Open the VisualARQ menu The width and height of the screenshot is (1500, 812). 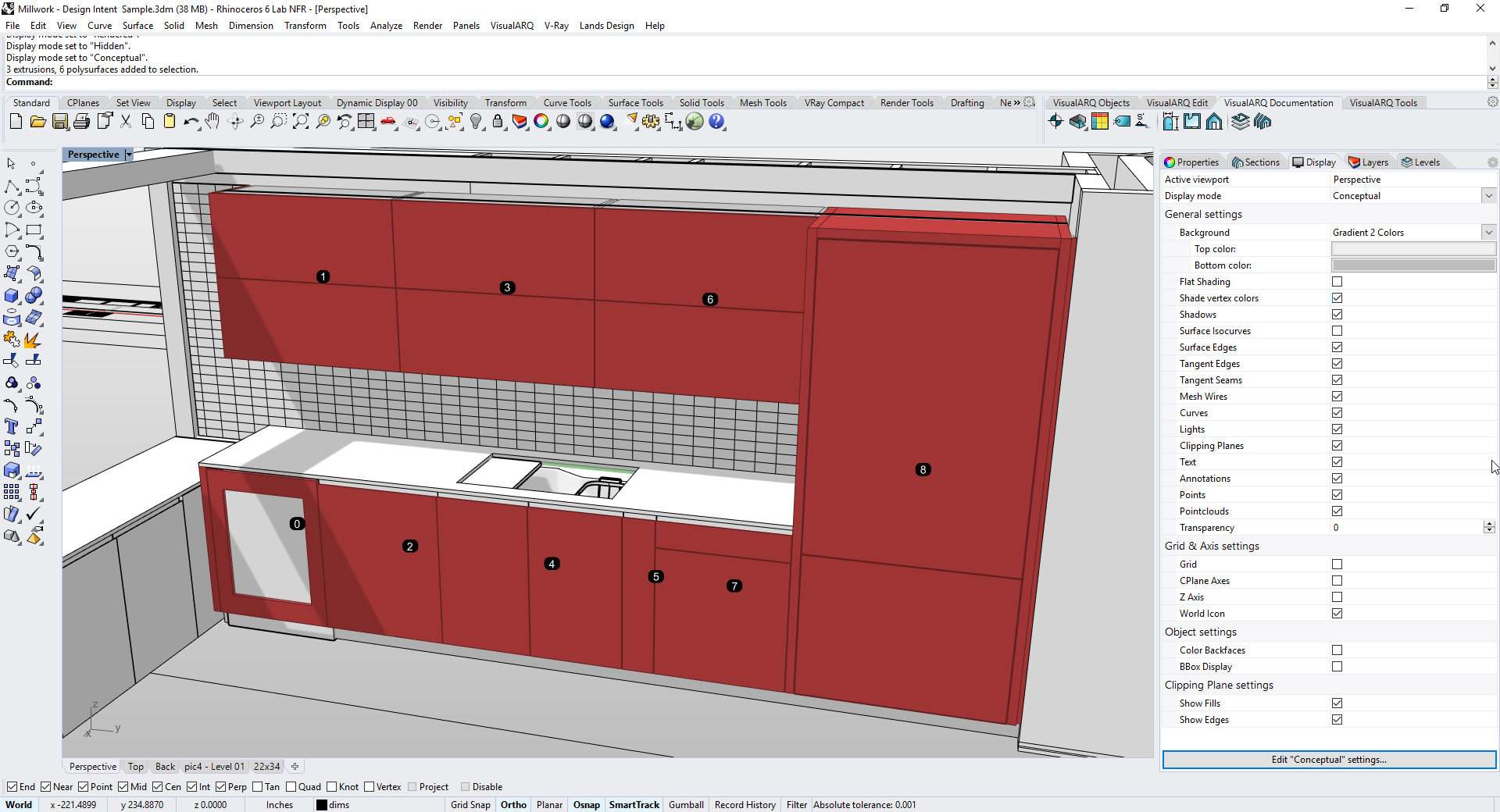(512, 26)
